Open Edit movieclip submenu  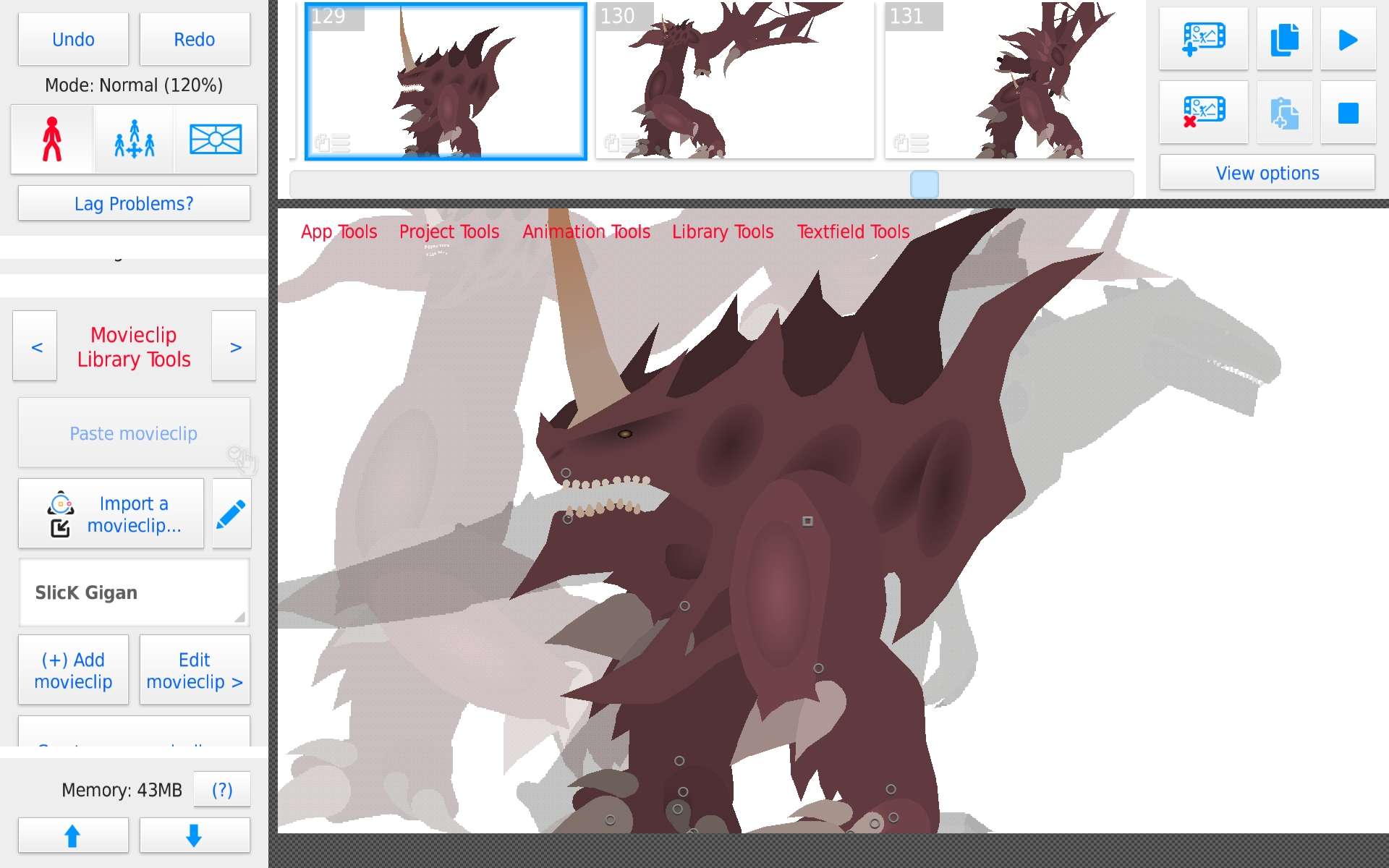coord(195,670)
